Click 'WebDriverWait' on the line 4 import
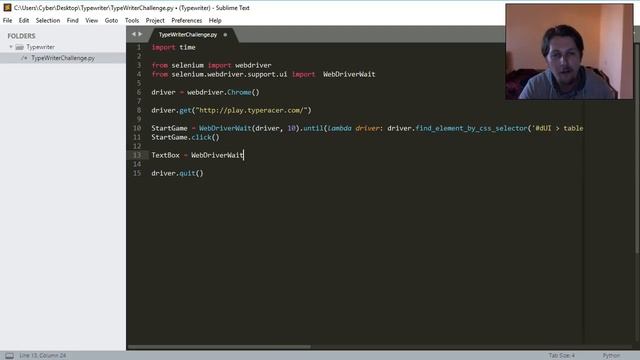640x360 pixels. 349,74
